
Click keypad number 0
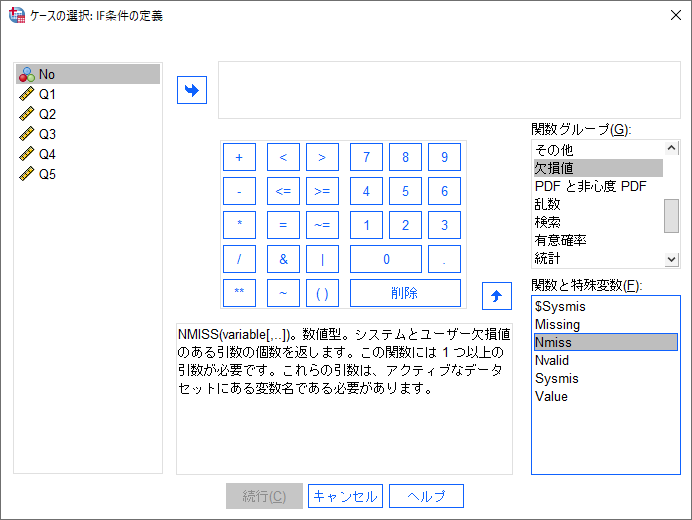click(x=386, y=259)
